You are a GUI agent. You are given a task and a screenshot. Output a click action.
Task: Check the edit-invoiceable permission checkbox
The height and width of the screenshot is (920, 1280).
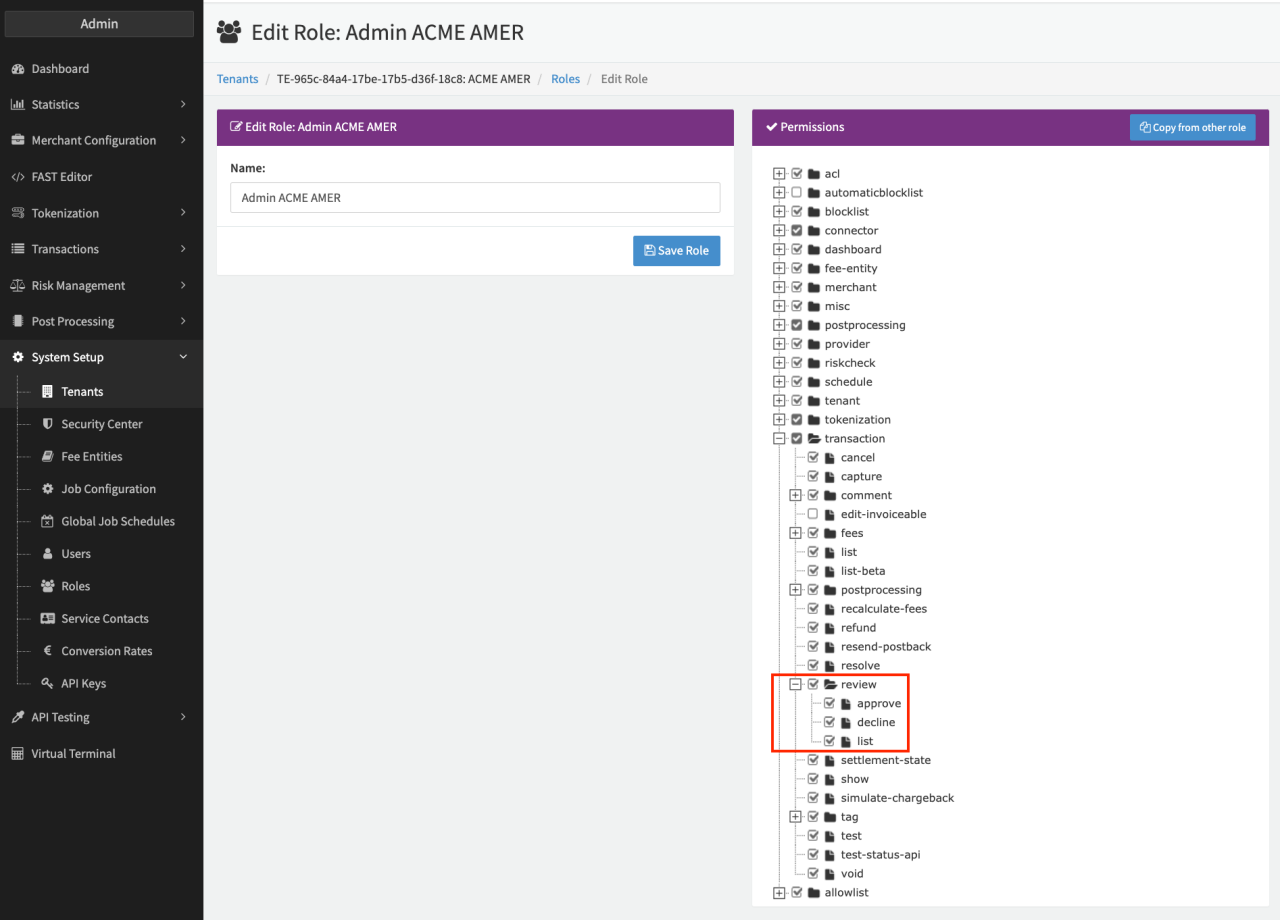tap(813, 514)
